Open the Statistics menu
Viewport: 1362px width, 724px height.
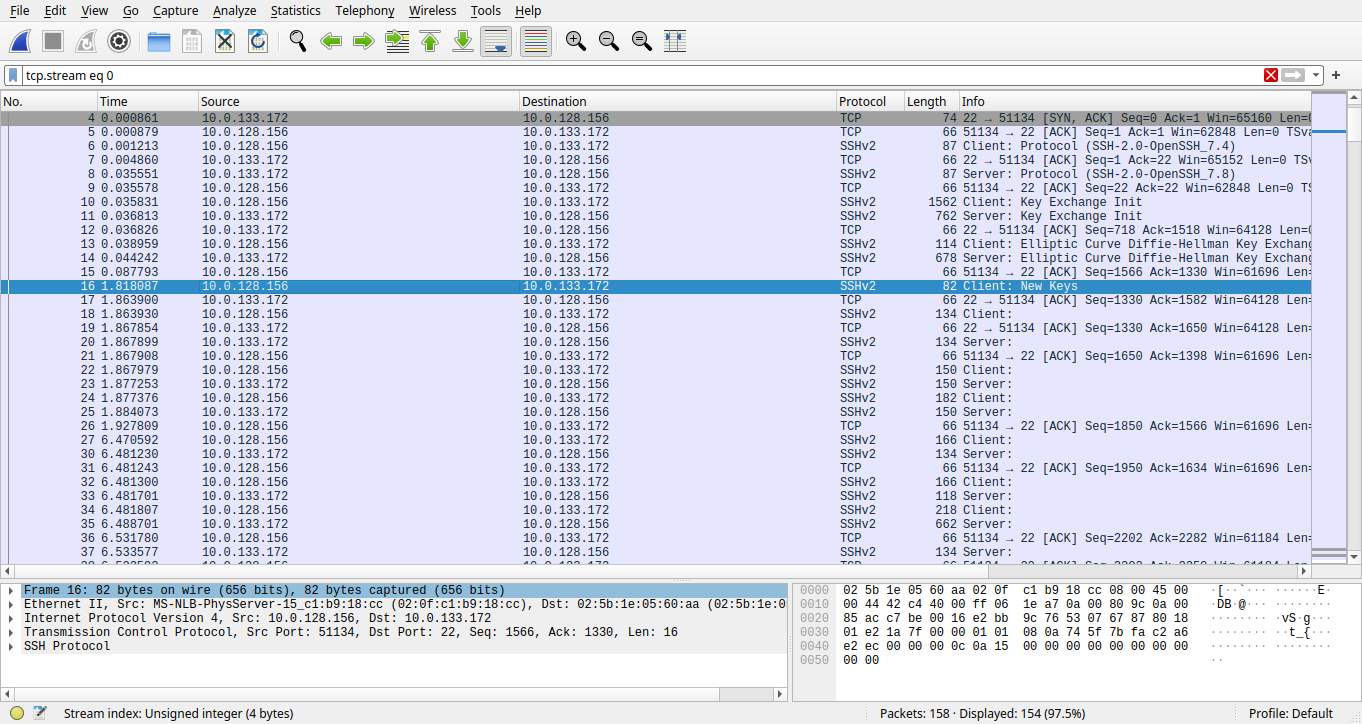click(x=295, y=10)
